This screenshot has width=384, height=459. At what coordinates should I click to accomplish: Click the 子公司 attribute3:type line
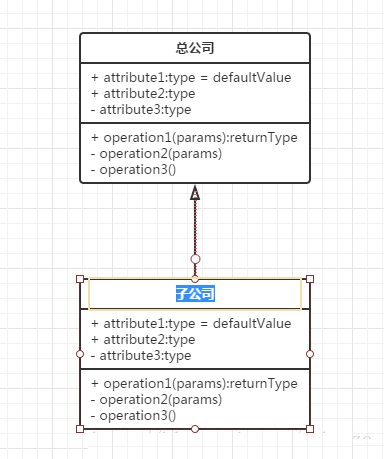pos(141,356)
